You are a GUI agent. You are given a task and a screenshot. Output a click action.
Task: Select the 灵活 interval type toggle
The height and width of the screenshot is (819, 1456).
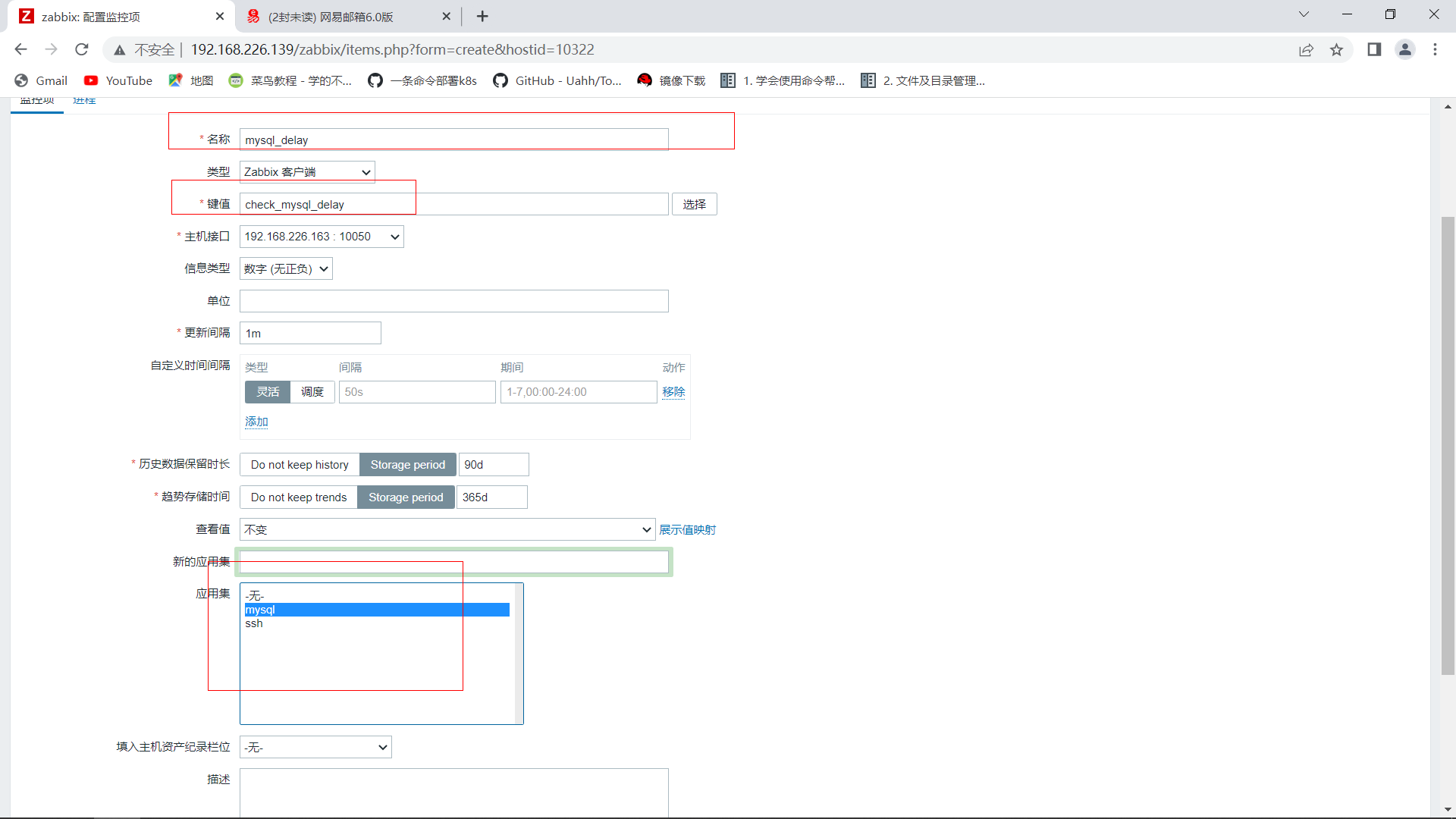(x=268, y=392)
